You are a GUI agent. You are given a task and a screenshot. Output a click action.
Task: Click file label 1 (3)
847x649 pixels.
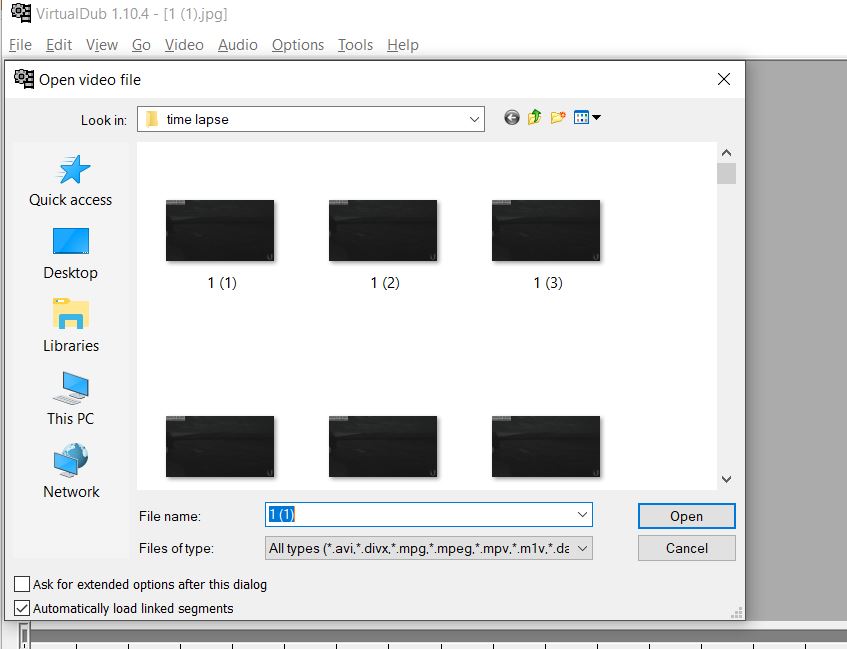pyautogui.click(x=548, y=283)
